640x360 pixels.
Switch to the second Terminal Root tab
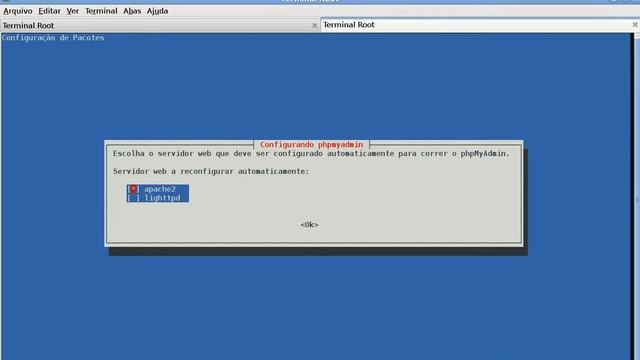click(480, 25)
